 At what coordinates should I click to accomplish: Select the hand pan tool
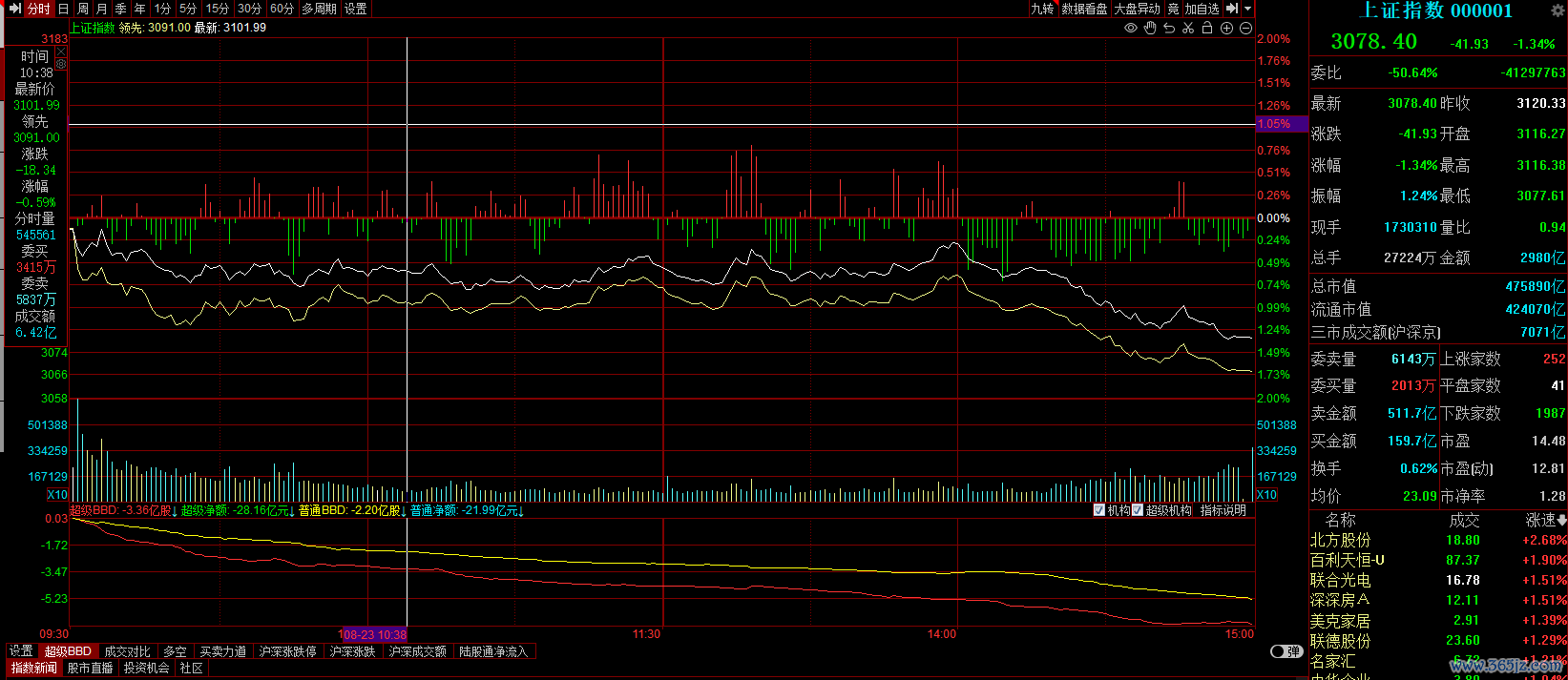pyautogui.click(x=1150, y=29)
